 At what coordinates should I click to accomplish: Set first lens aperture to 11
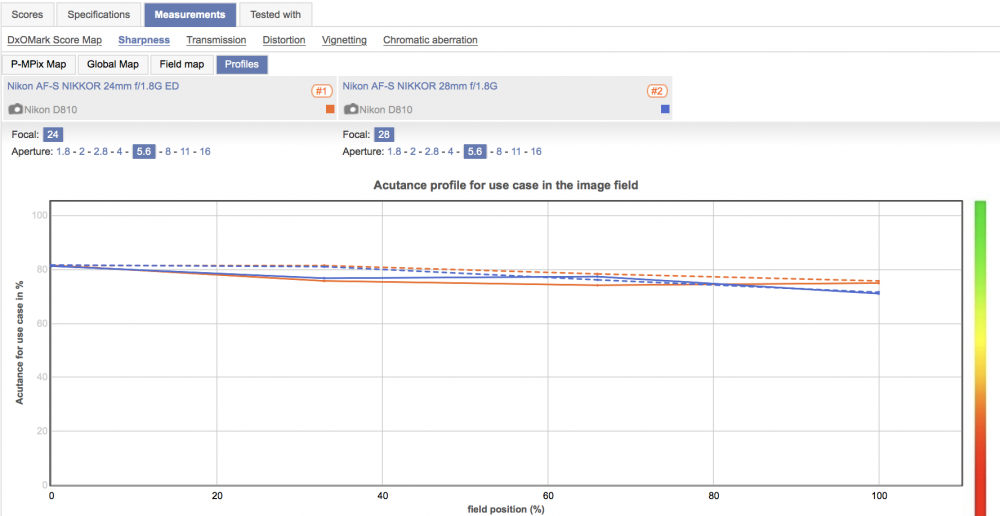coord(186,152)
